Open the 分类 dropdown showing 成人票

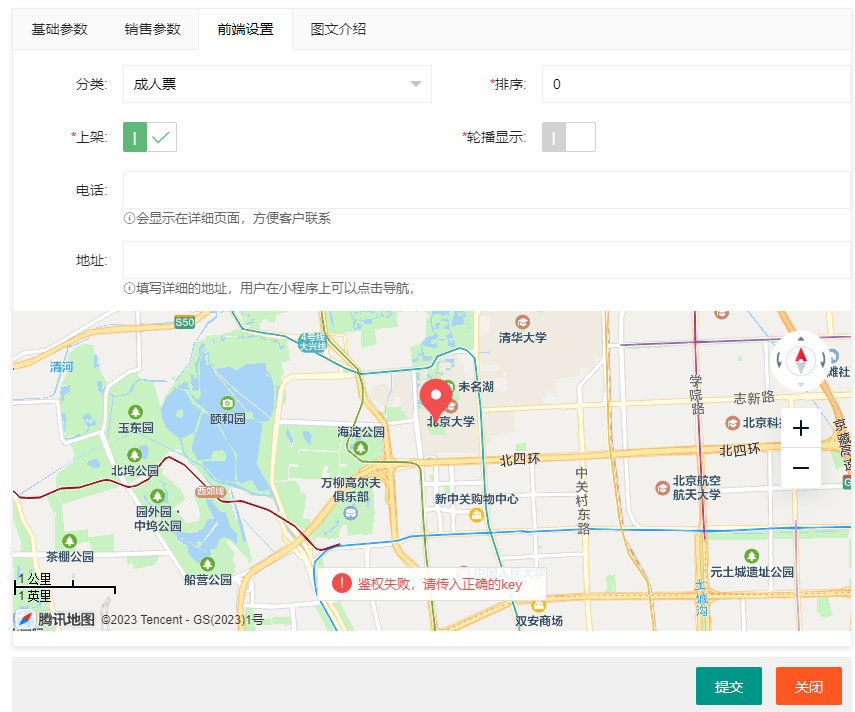pos(277,84)
